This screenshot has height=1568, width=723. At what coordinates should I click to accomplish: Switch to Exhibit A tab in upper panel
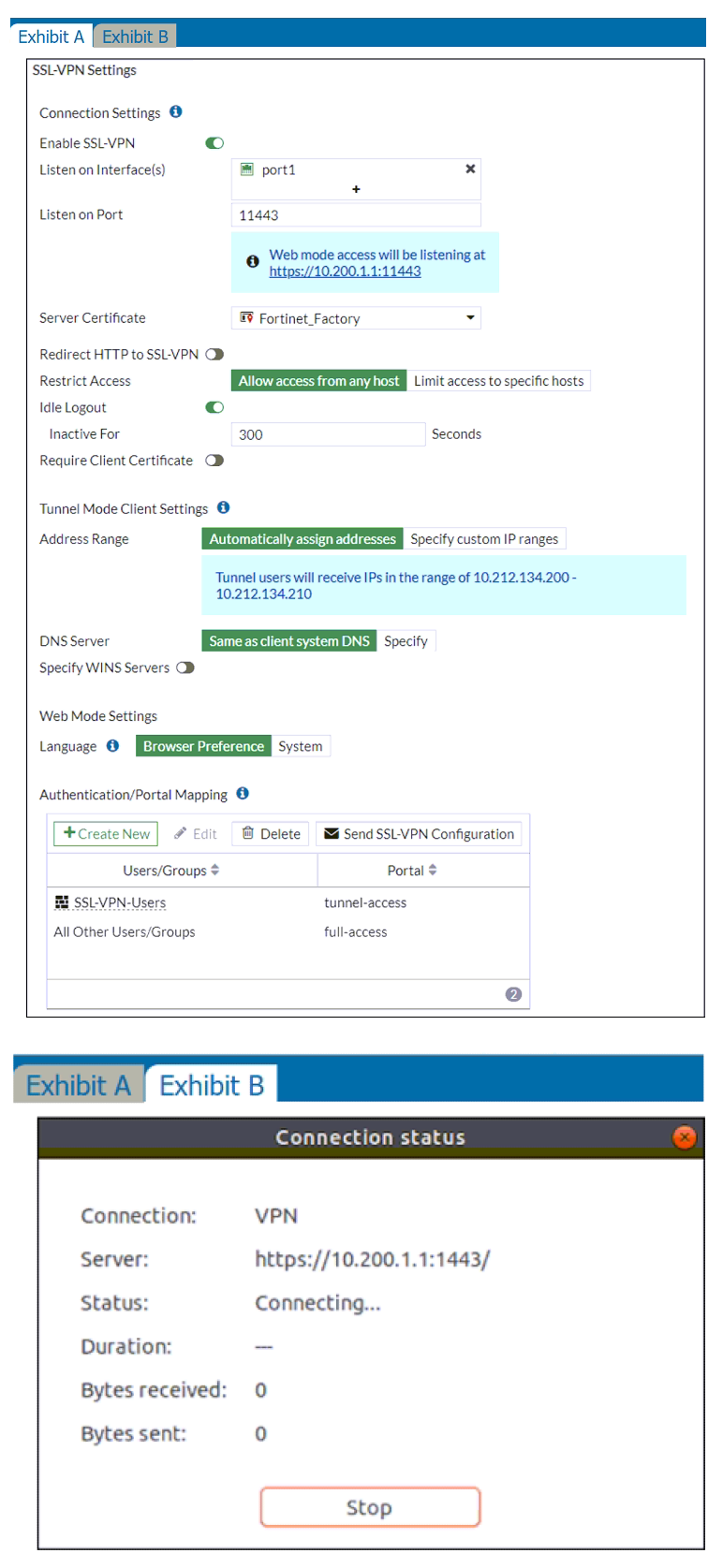pyautogui.click(x=52, y=37)
